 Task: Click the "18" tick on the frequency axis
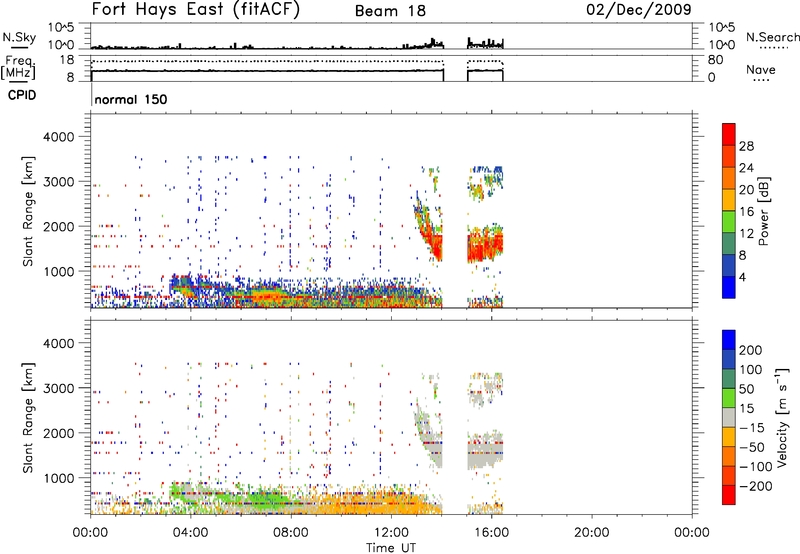(67, 60)
